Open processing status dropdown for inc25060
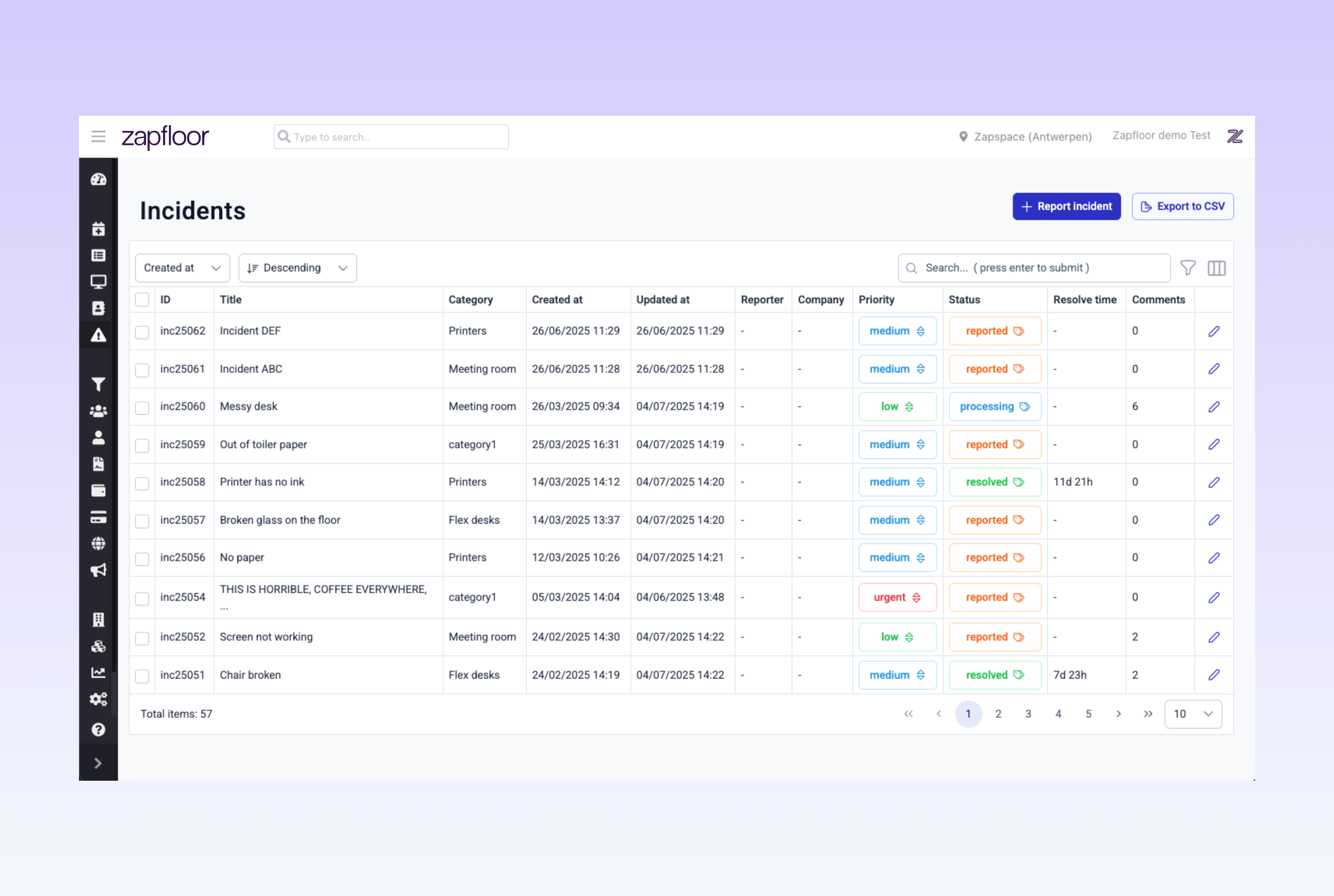Screen dimensions: 1334x896 coord(994,406)
